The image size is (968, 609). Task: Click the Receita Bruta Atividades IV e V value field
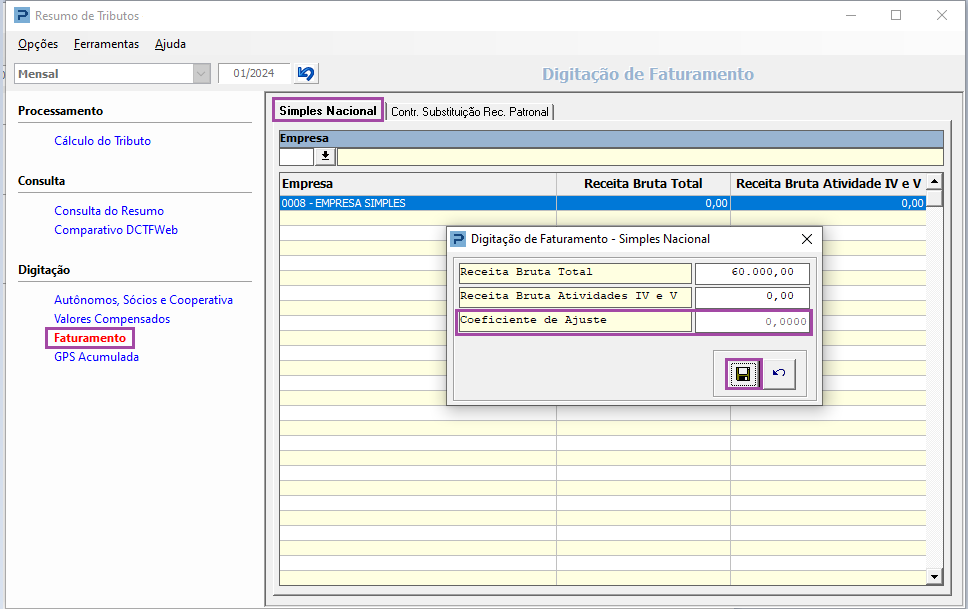(x=752, y=297)
